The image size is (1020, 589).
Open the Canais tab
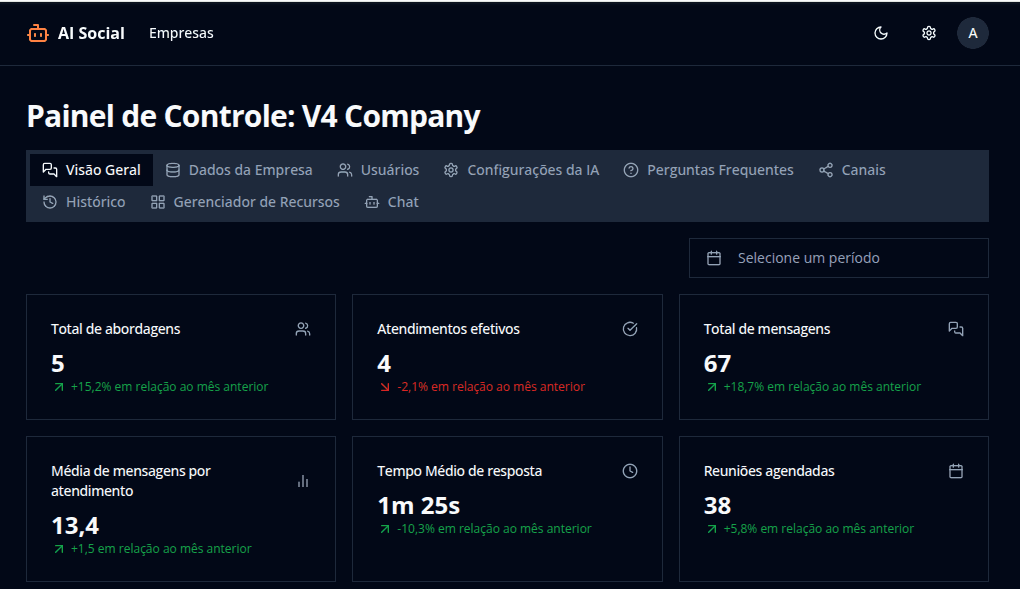tap(852, 170)
